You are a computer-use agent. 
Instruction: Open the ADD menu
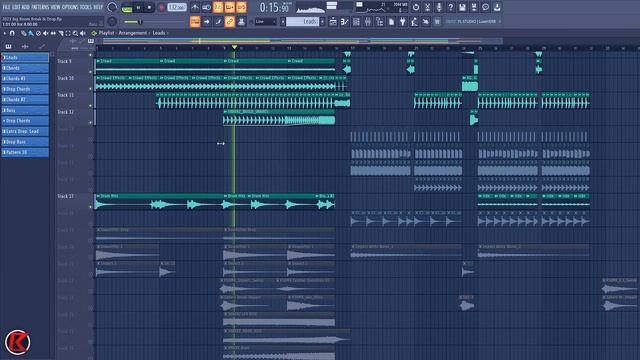[x=26, y=7]
